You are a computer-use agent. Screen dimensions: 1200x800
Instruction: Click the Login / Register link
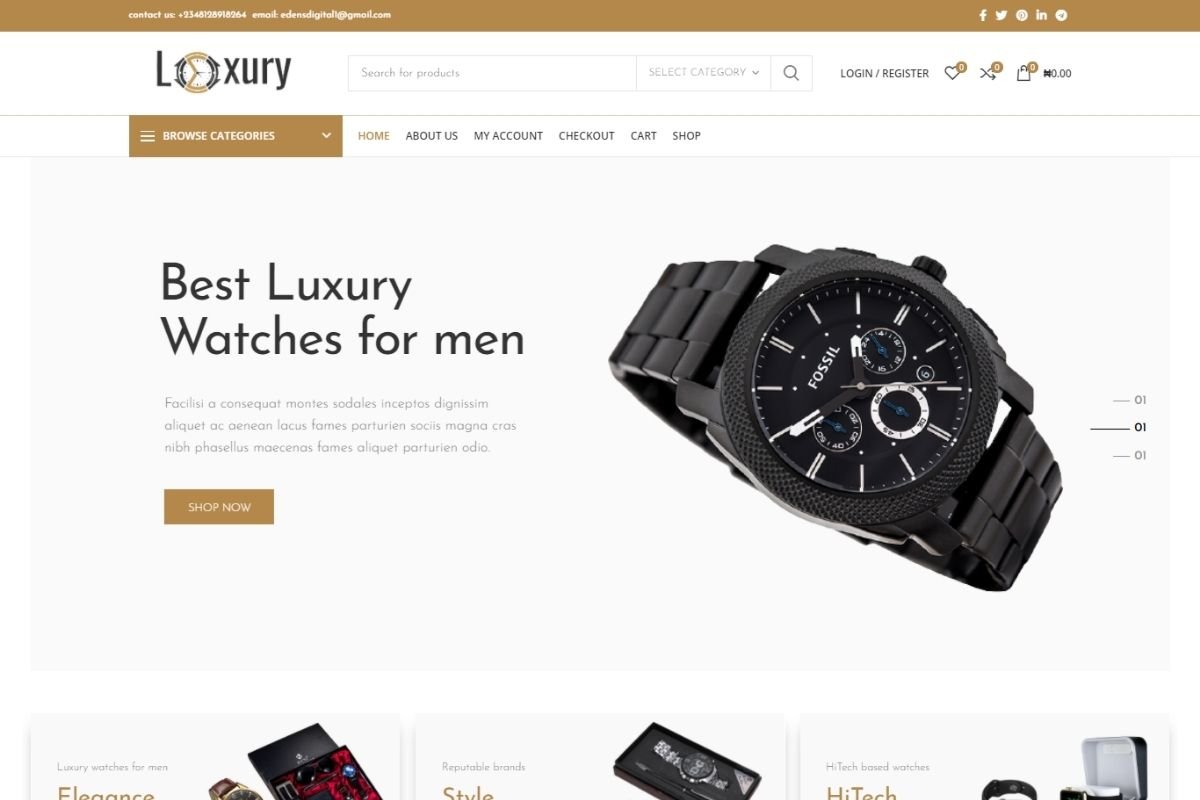tap(884, 73)
